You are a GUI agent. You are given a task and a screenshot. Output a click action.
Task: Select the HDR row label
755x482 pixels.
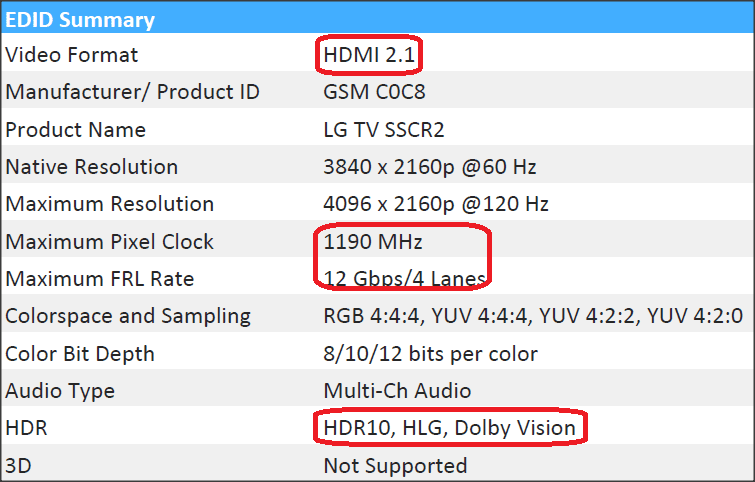pos(27,428)
